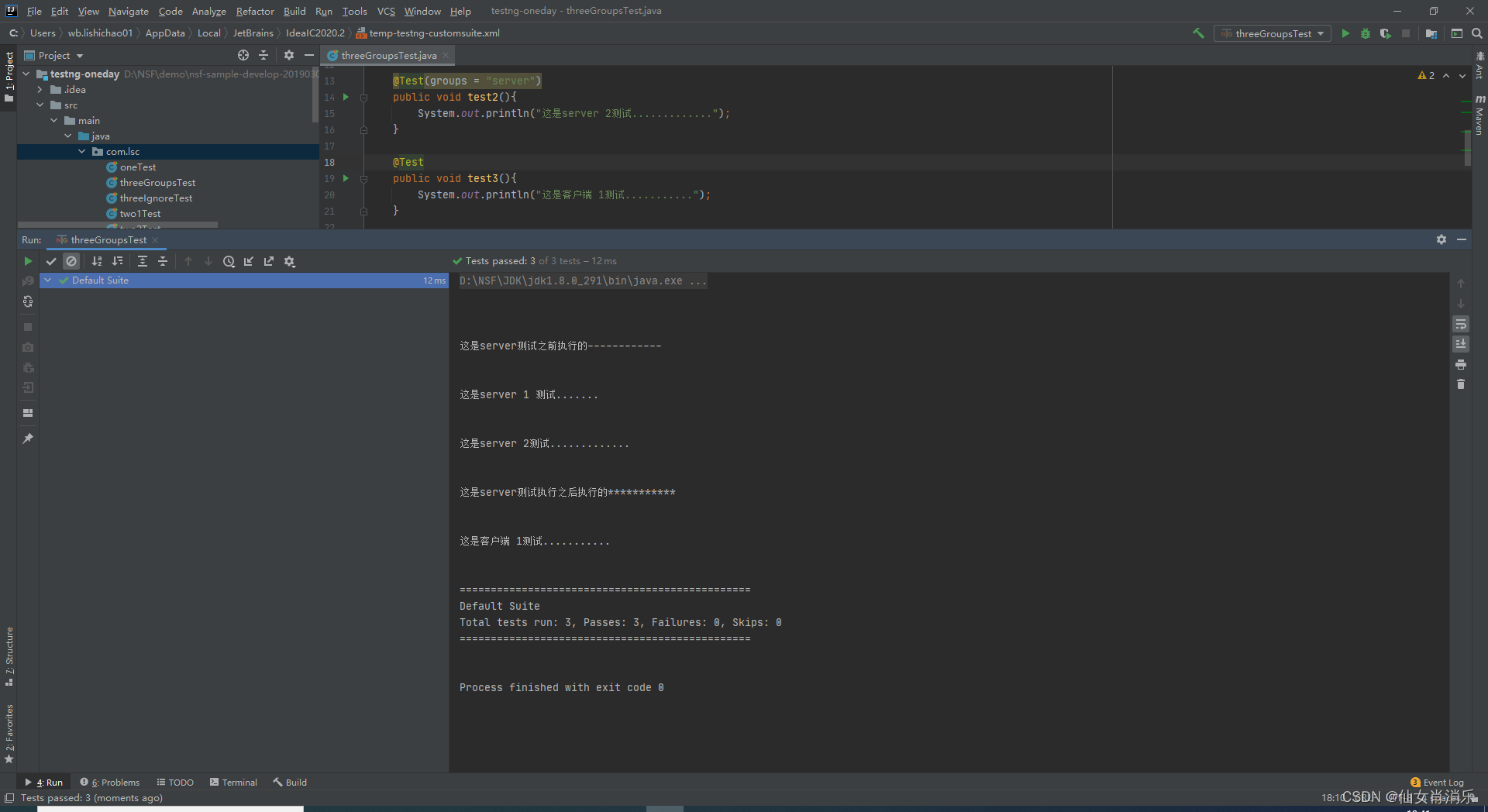Open the Navigate menu
The width and height of the screenshot is (1488, 812).
coord(129,11)
